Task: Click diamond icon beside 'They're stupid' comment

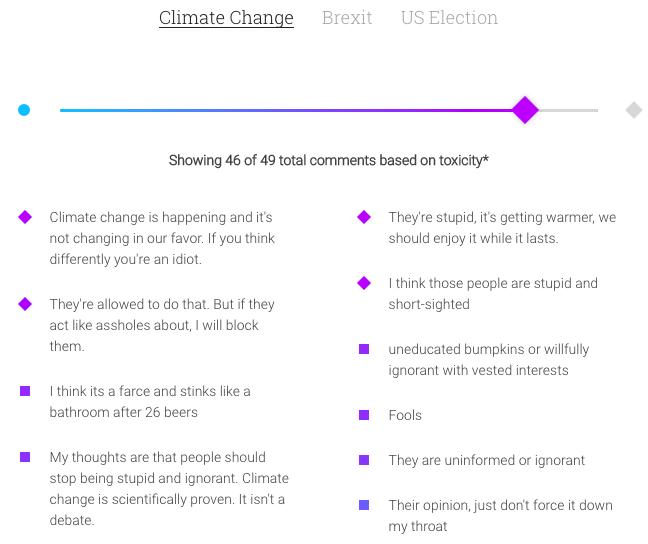Action: [x=364, y=217]
